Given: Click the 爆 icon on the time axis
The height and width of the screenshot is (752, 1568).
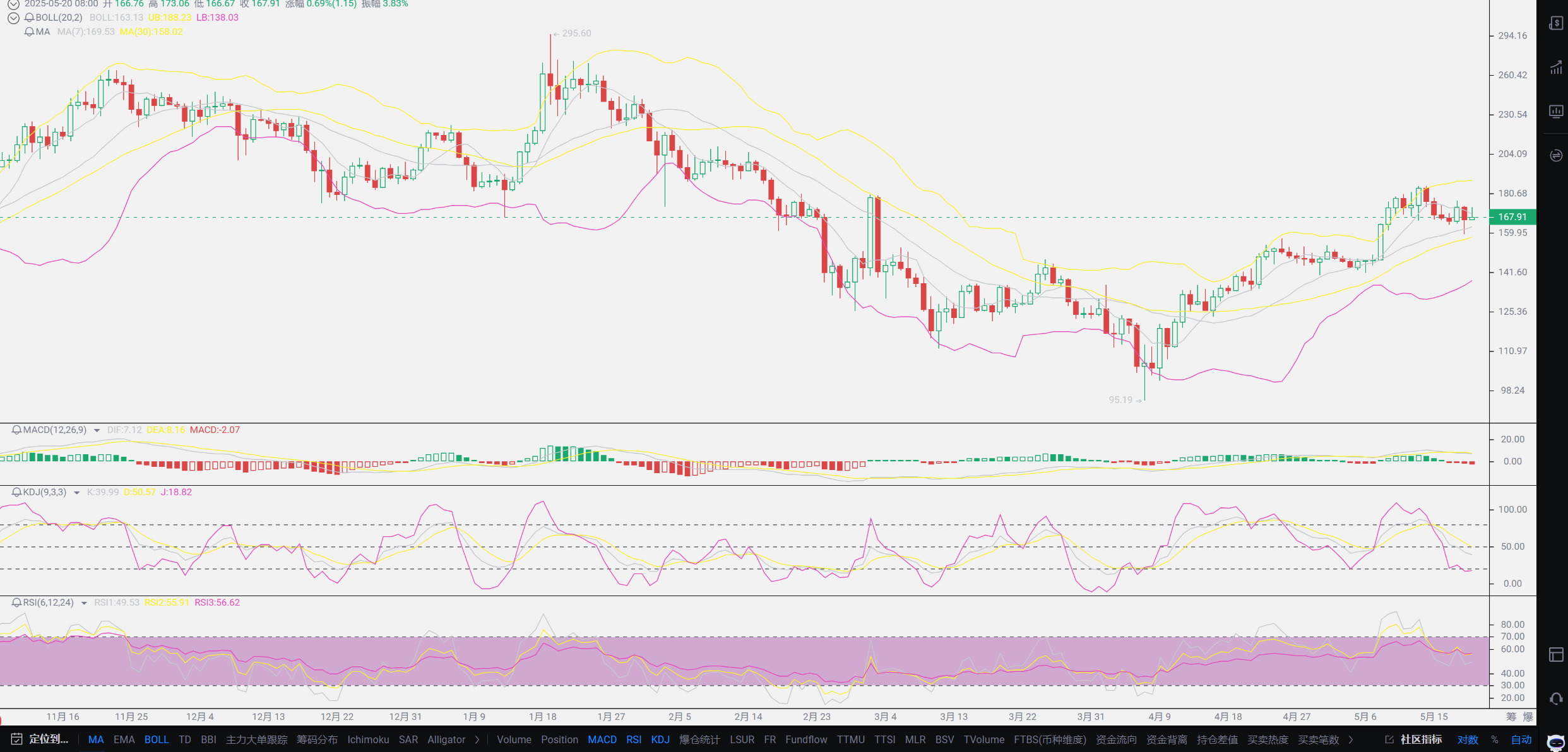Looking at the screenshot, I should click(1528, 717).
